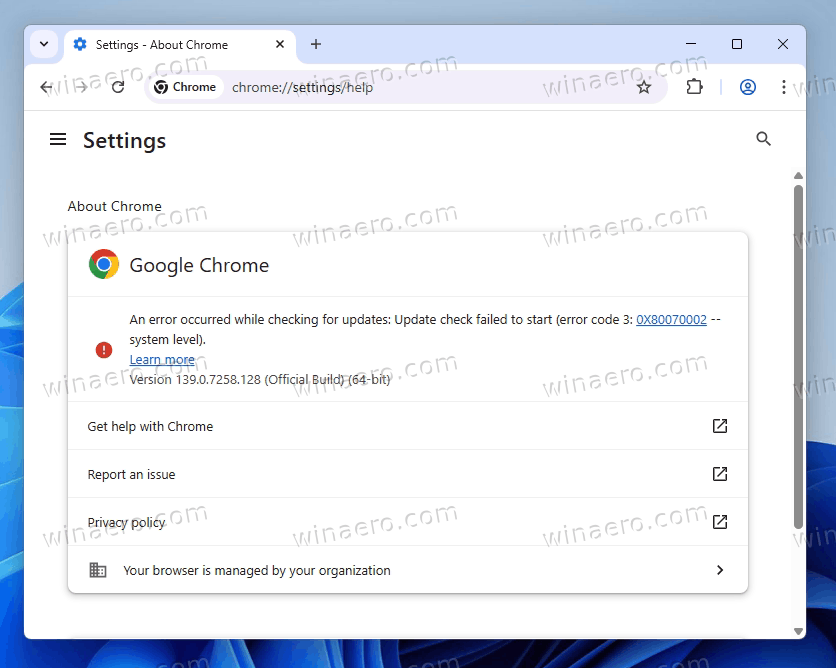
Task: Bookmark this page with the star icon
Action: (644, 87)
